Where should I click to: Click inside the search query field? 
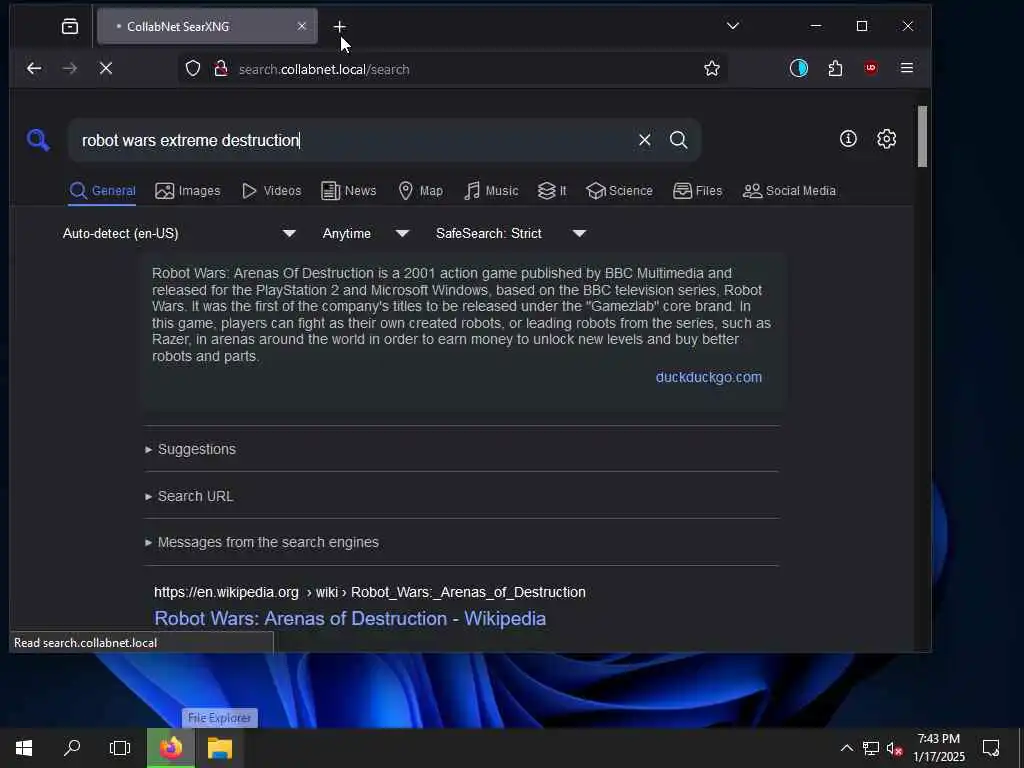coord(353,140)
